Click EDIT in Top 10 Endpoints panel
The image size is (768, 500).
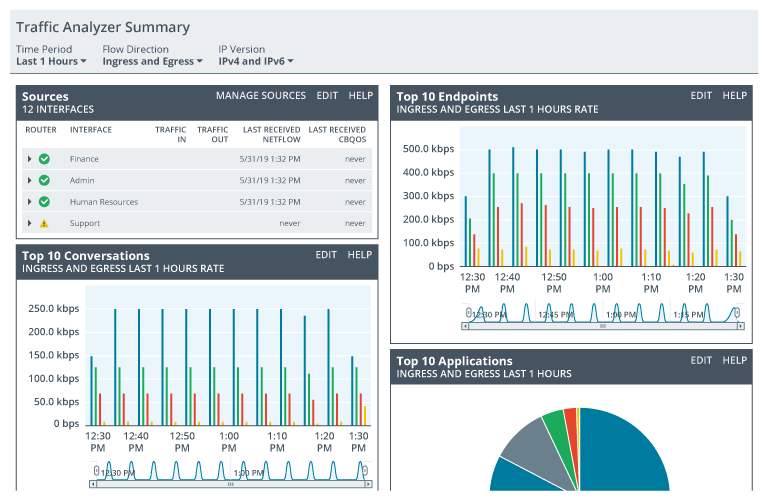(701, 95)
